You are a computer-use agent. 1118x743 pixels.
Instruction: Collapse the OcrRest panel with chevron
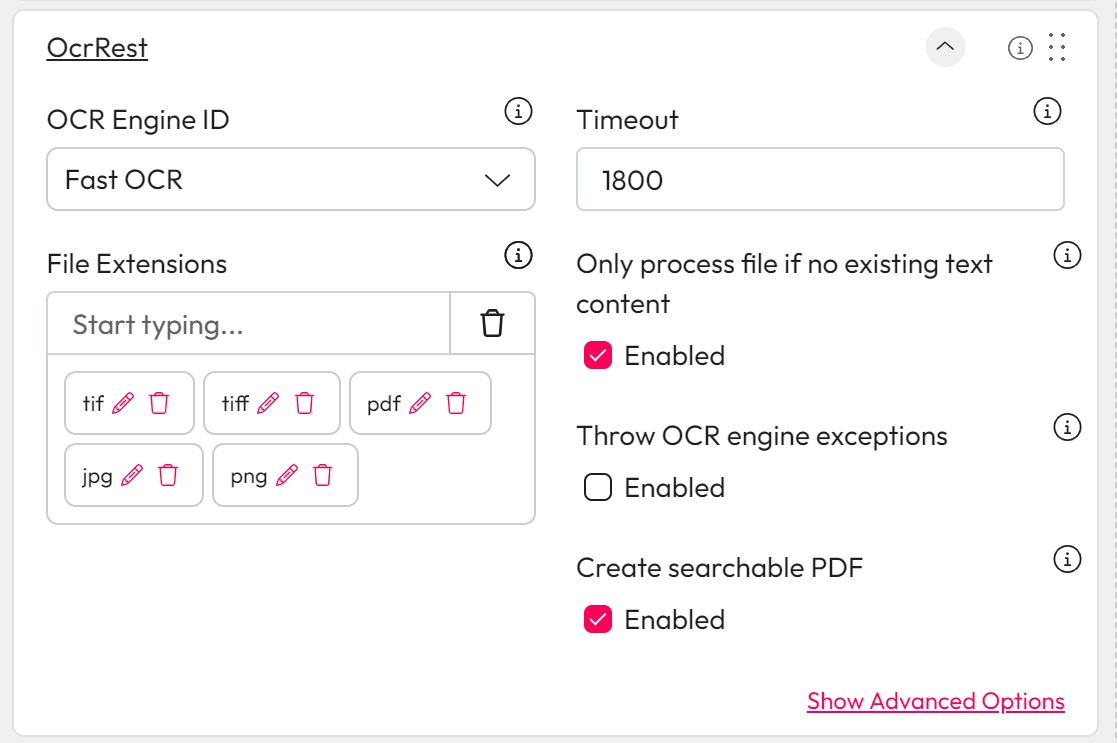point(945,47)
